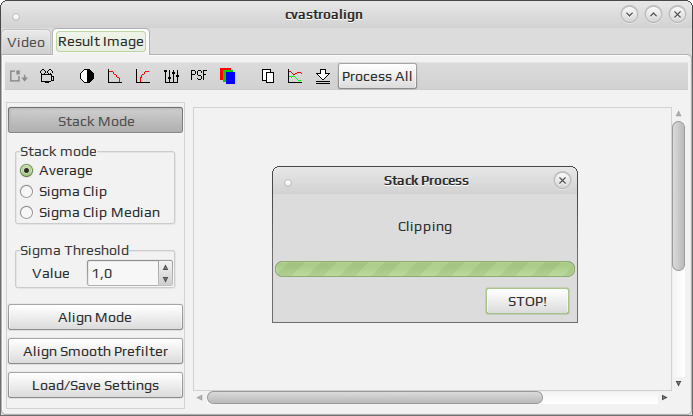Click the red rising-curve icon
The width and height of the screenshot is (693, 416).
[x=143, y=76]
